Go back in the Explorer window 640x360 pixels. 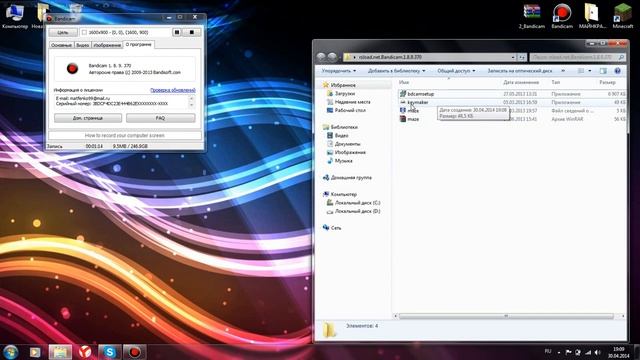322,57
